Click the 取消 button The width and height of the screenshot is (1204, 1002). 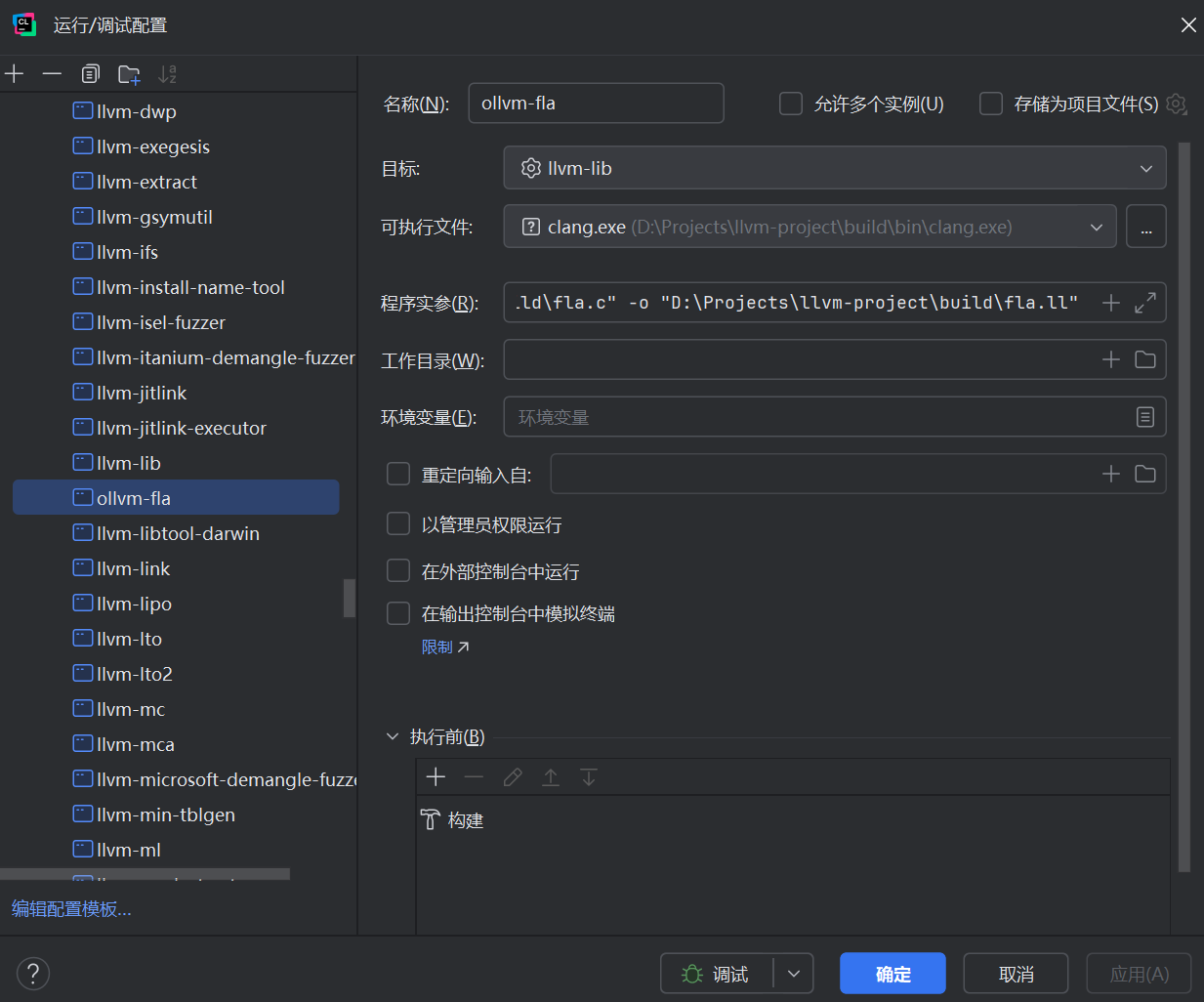click(x=1016, y=974)
